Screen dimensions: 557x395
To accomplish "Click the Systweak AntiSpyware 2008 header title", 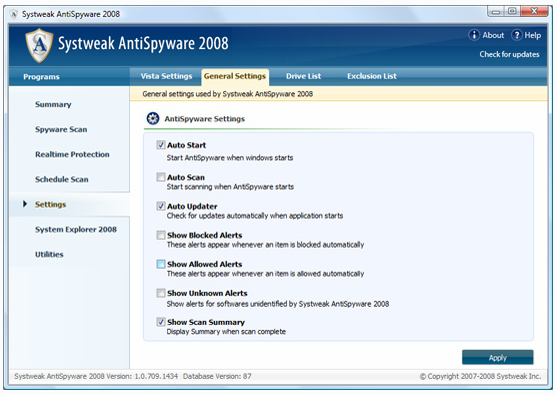I will [x=143, y=44].
